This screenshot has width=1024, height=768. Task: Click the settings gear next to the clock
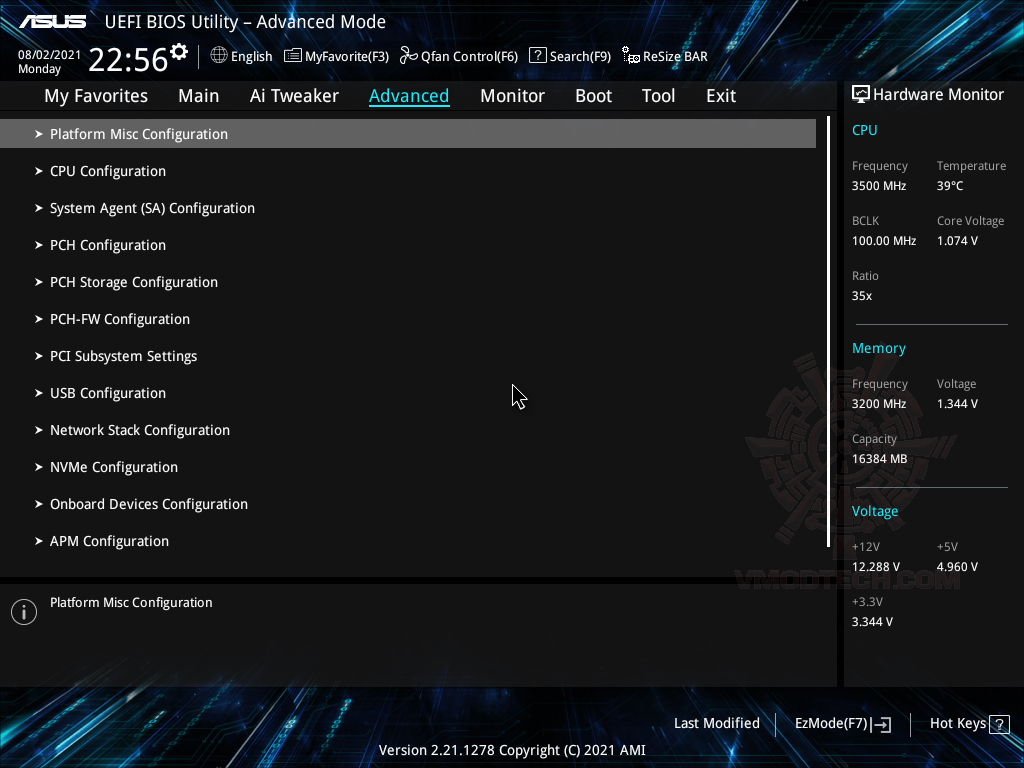179,52
